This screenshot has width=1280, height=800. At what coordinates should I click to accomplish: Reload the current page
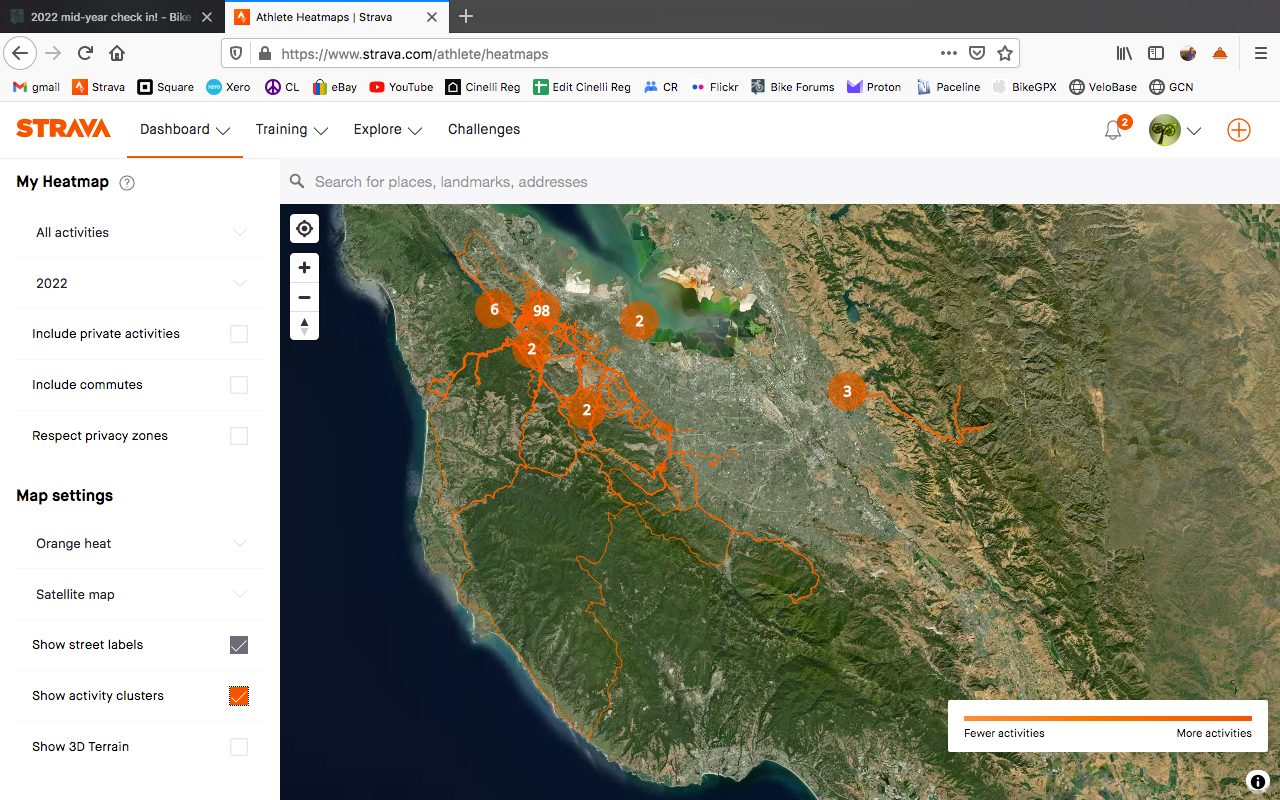click(85, 53)
